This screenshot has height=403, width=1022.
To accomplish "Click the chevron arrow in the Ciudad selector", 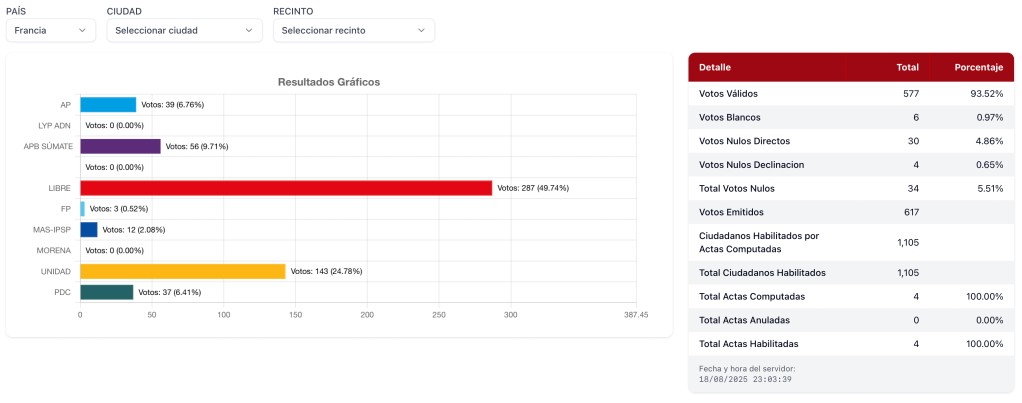I will (250, 30).
